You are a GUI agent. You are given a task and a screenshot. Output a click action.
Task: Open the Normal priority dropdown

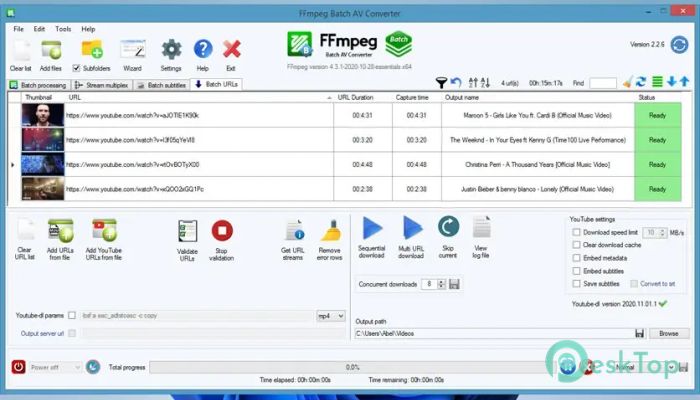[643, 367]
